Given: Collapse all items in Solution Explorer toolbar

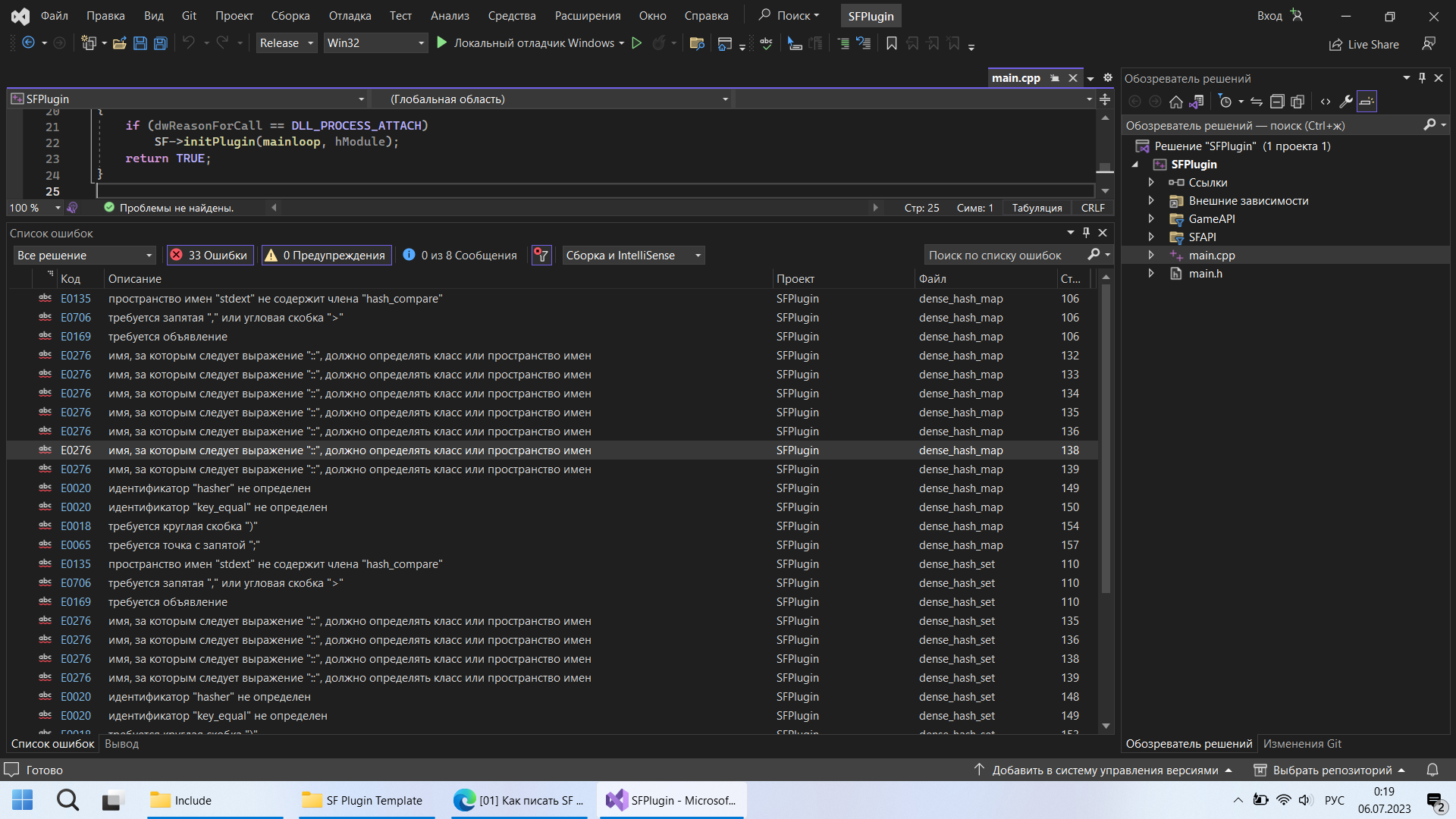Looking at the screenshot, I should 1277,102.
